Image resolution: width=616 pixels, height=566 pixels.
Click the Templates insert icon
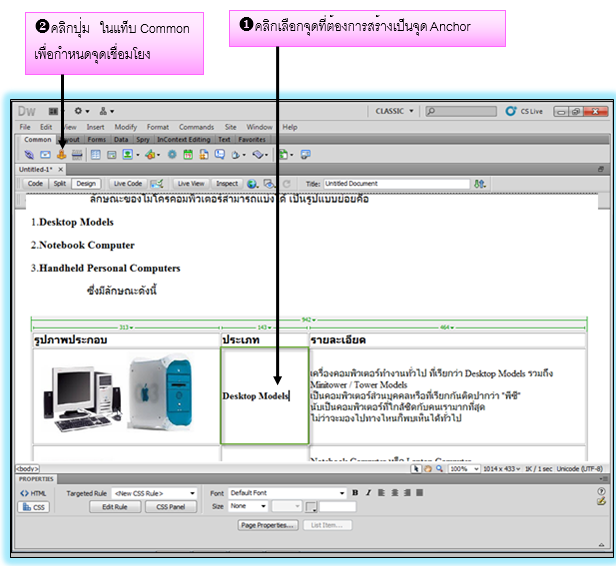tap(284, 155)
